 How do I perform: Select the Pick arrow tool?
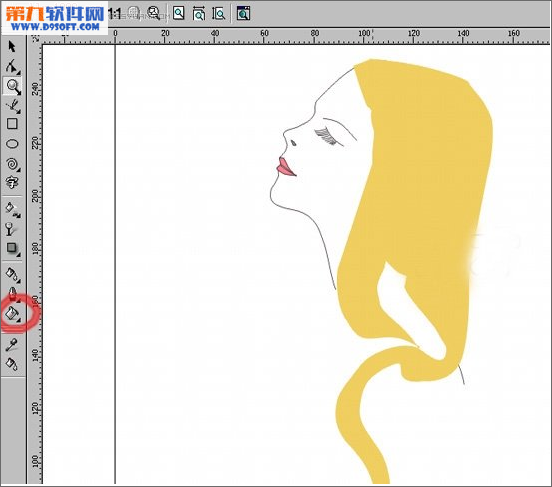point(12,46)
